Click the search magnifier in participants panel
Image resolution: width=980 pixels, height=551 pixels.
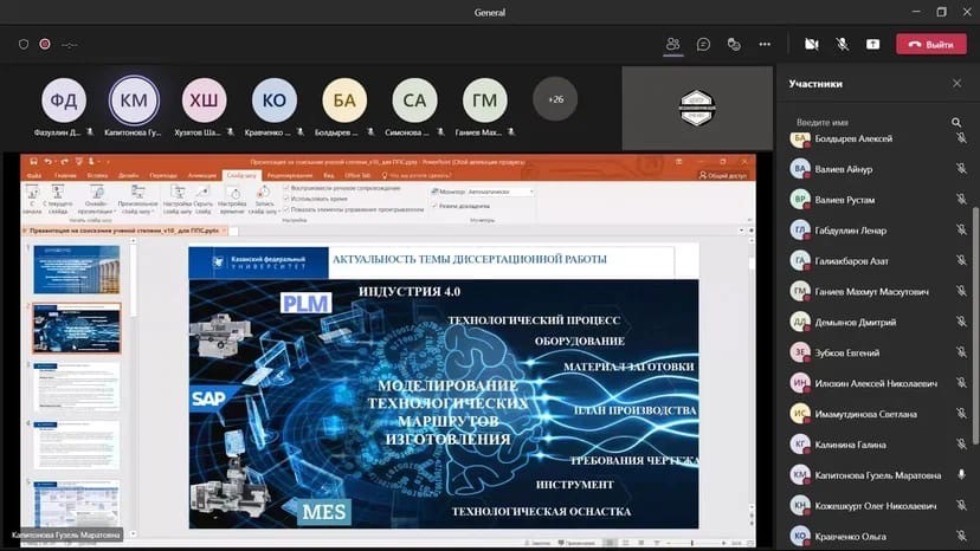click(957, 122)
